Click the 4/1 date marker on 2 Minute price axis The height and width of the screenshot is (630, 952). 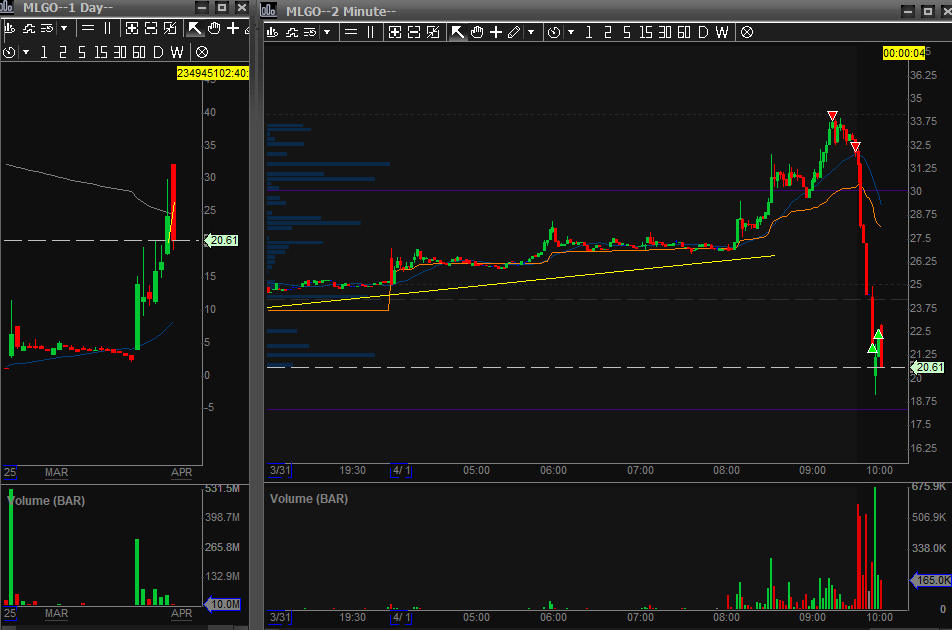coord(401,470)
